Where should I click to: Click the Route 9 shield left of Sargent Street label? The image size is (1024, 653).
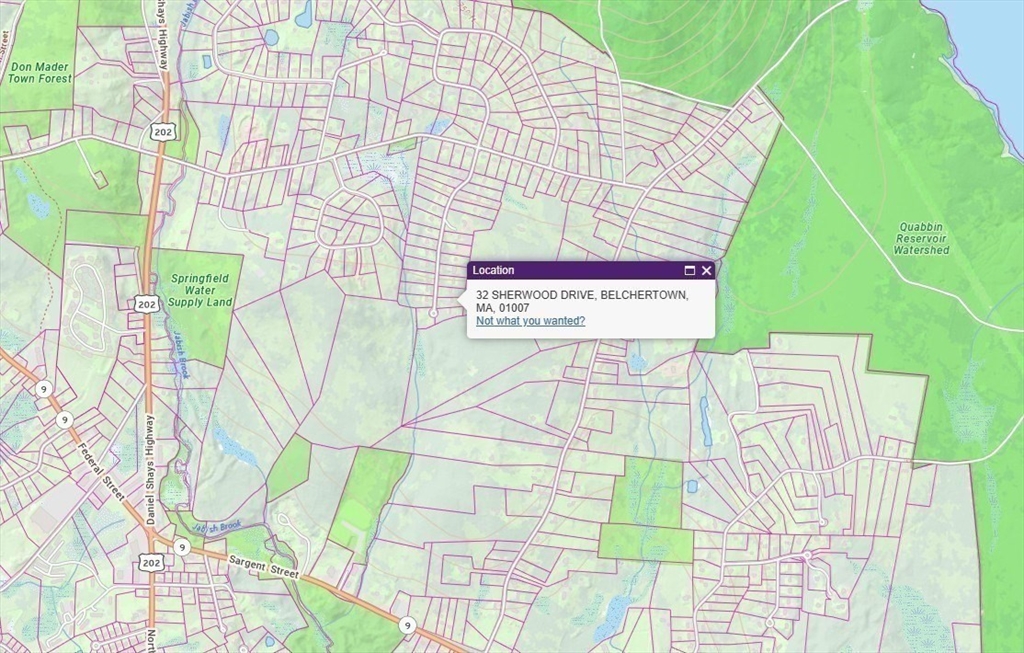click(182, 547)
